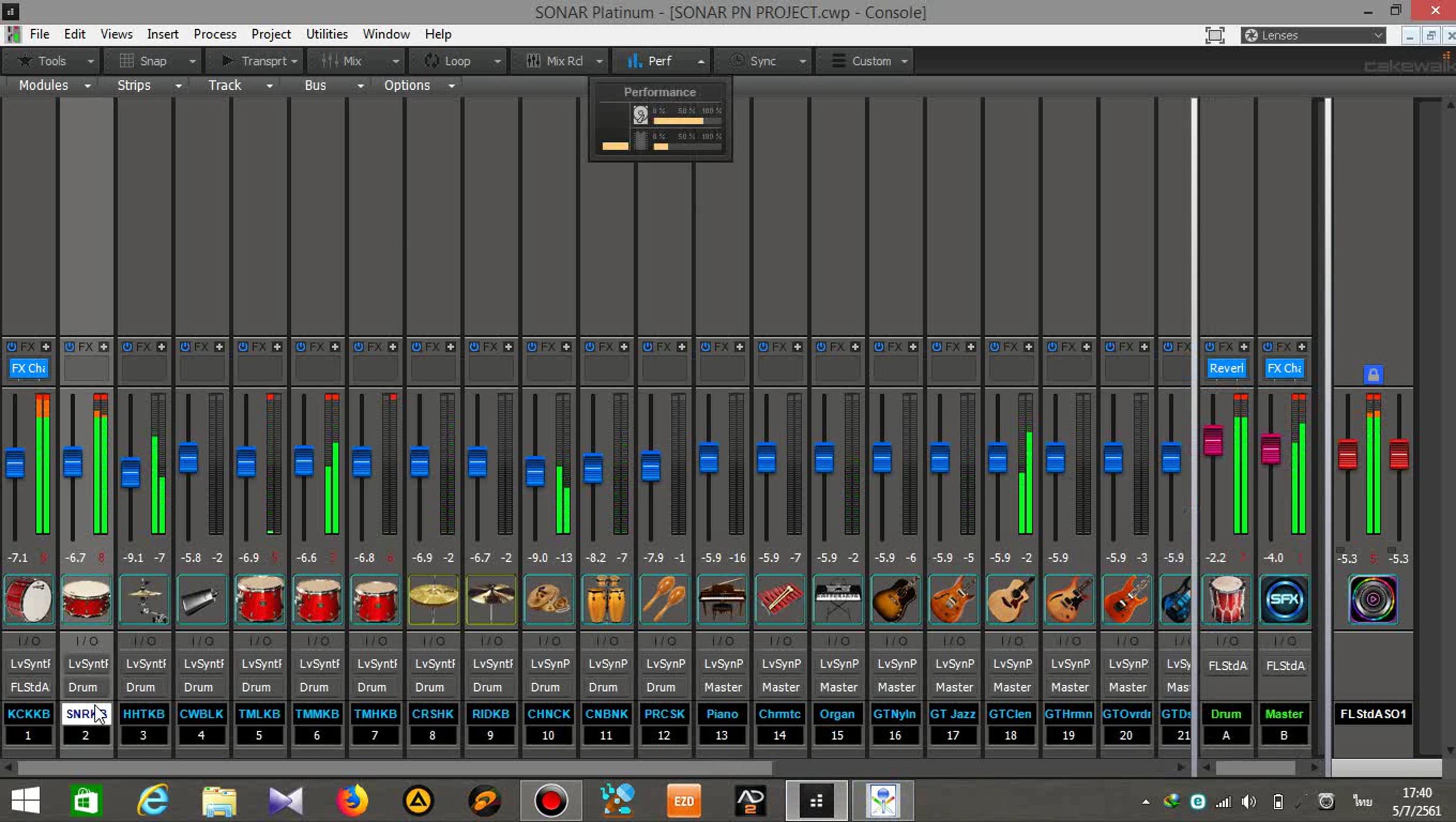Click the maracas icon on PRCSK track
Image resolution: width=1456 pixels, height=822 pixels.
coord(664,599)
